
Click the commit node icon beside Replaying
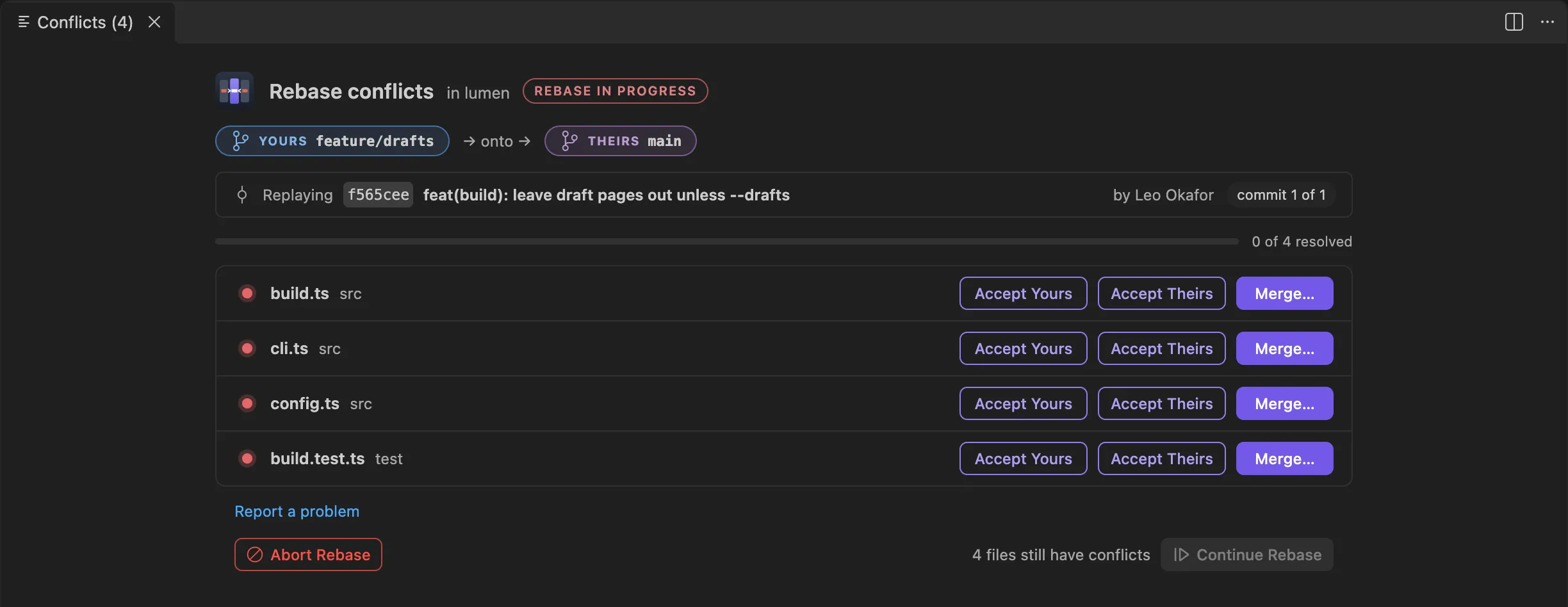coord(242,195)
